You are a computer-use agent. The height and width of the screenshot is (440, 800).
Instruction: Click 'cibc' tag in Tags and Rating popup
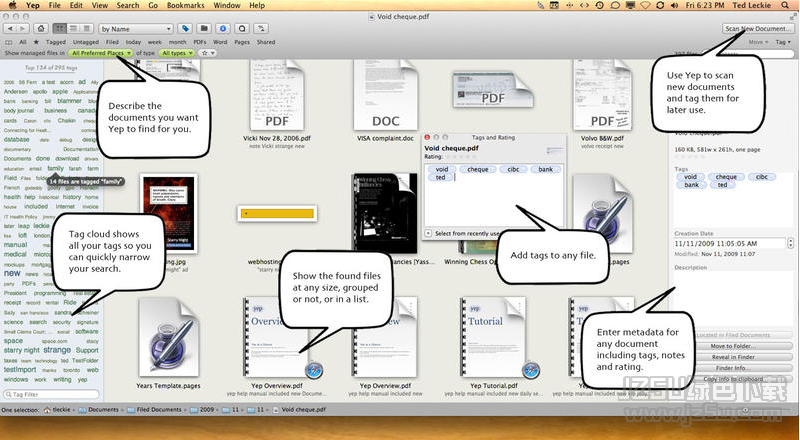[513, 169]
